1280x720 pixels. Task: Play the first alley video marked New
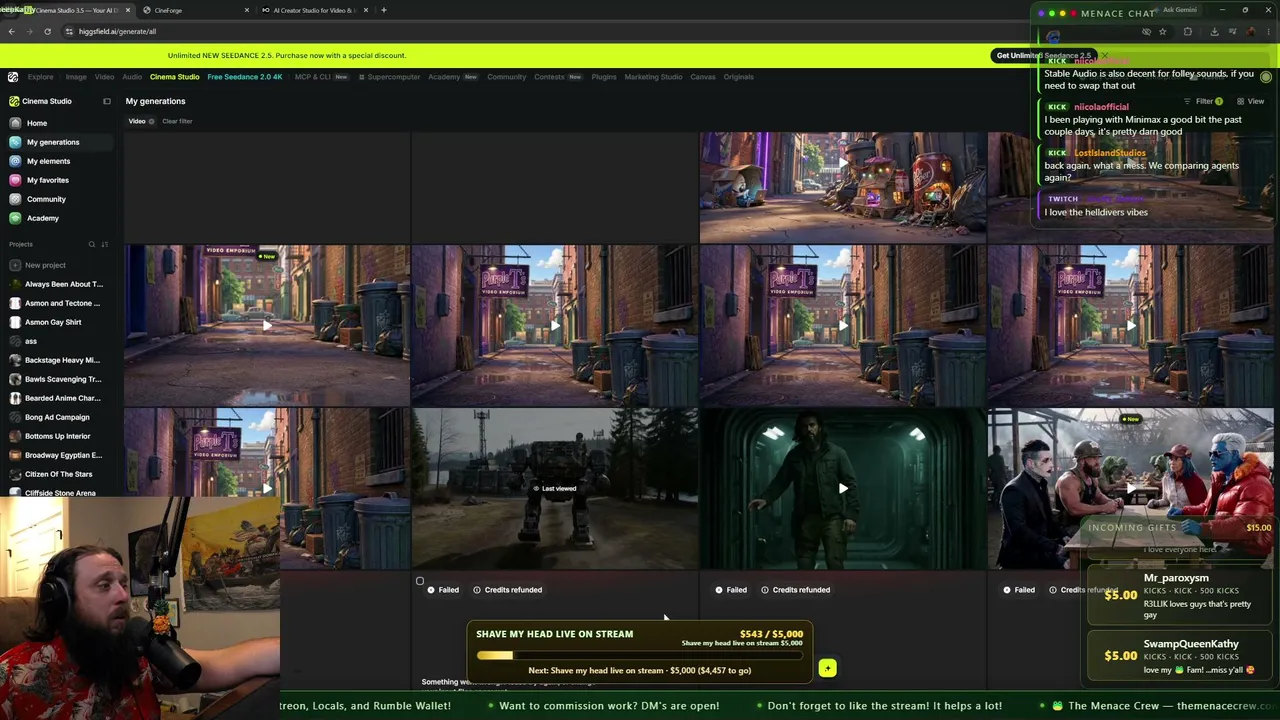point(267,326)
